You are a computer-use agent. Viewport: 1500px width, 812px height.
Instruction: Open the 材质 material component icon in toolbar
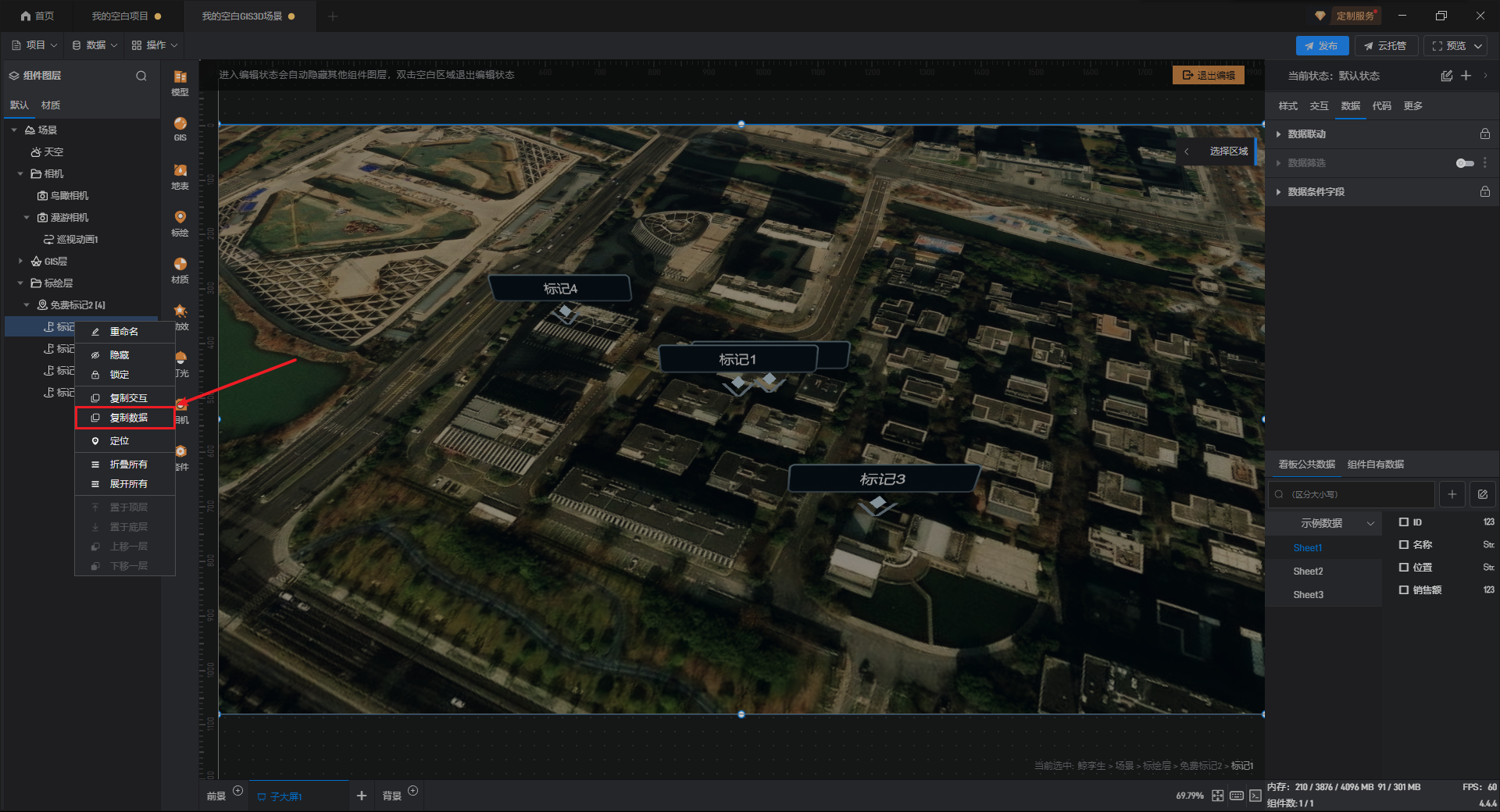coord(180,270)
